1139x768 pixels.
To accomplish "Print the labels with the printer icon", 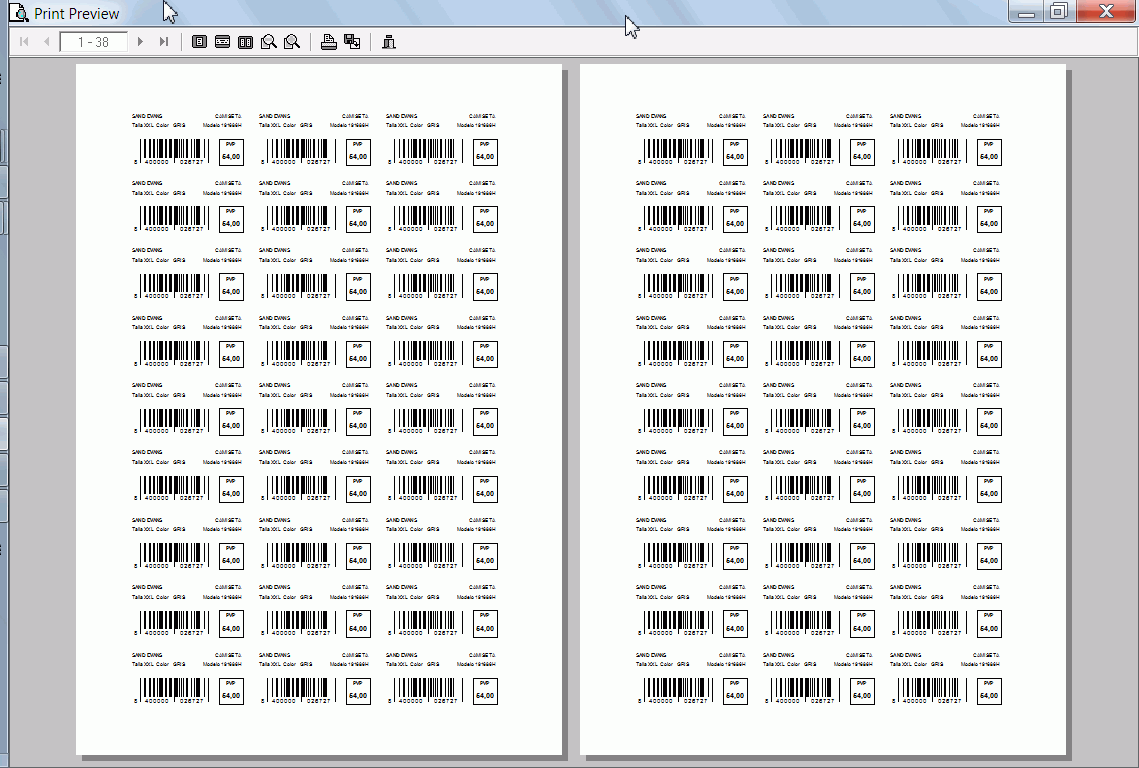I will pos(328,42).
